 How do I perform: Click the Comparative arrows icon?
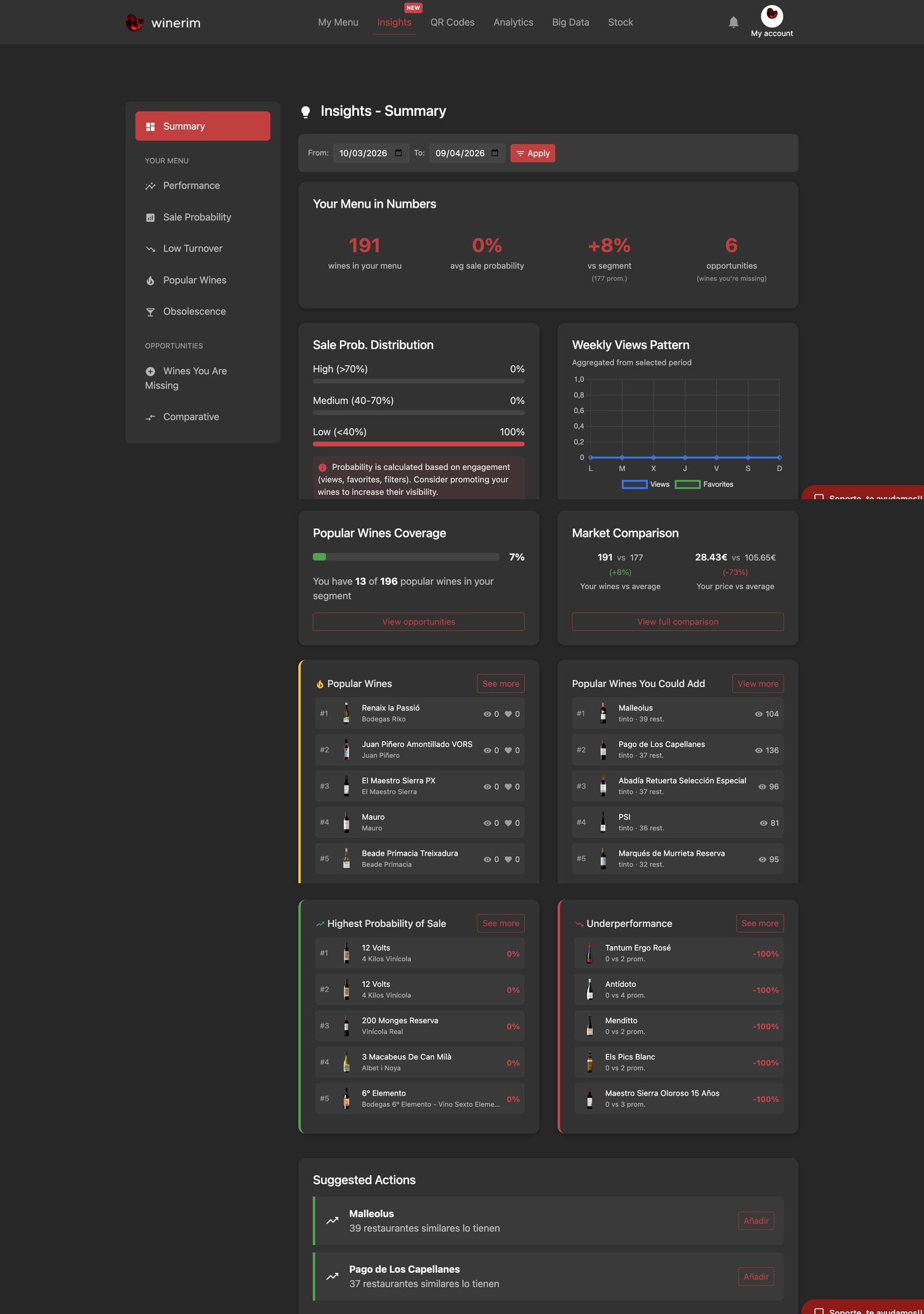[x=150, y=417]
